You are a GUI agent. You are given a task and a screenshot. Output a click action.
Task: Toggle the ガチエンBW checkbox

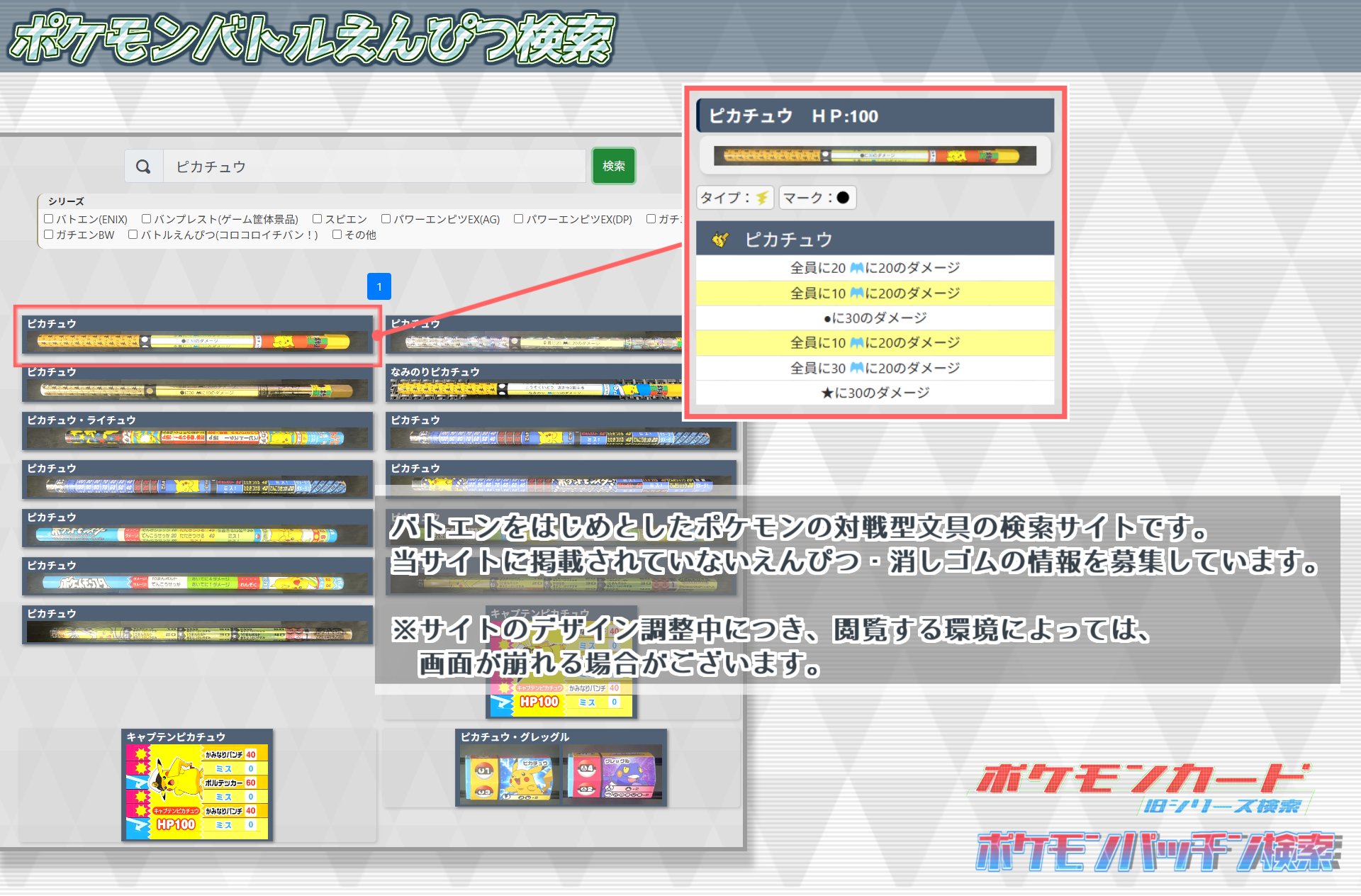point(49,235)
